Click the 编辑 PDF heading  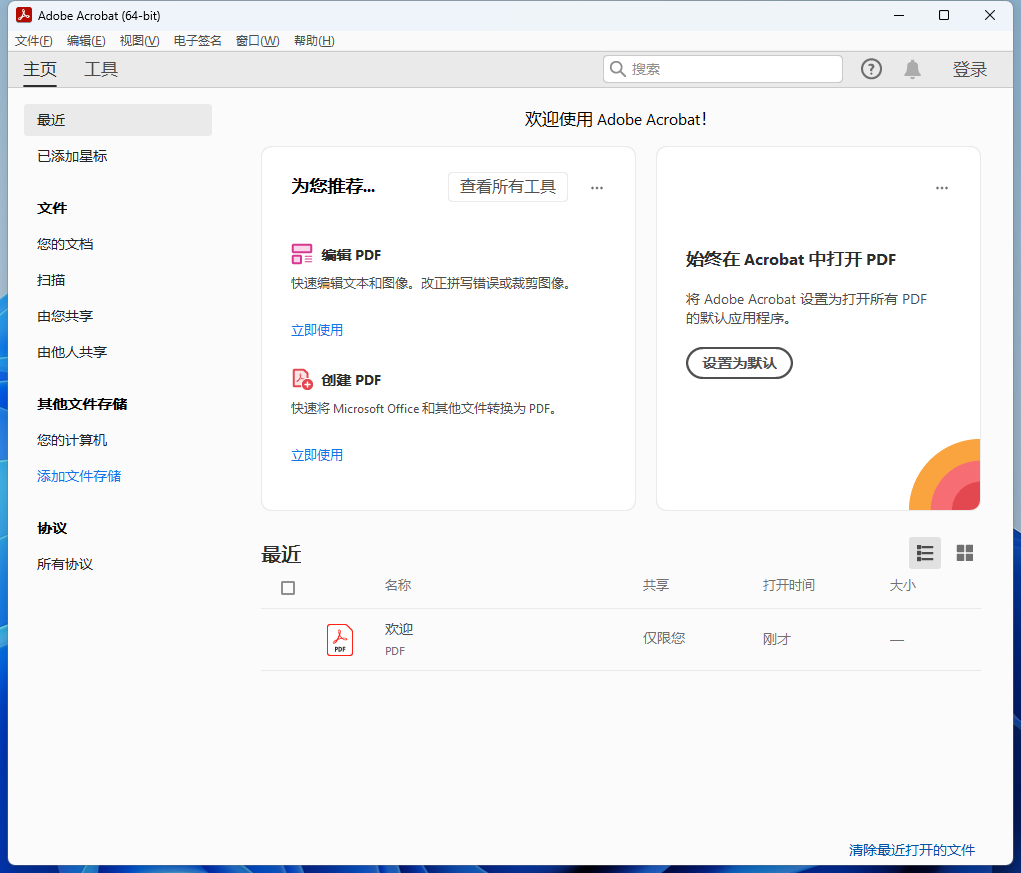tap(351, 255)
